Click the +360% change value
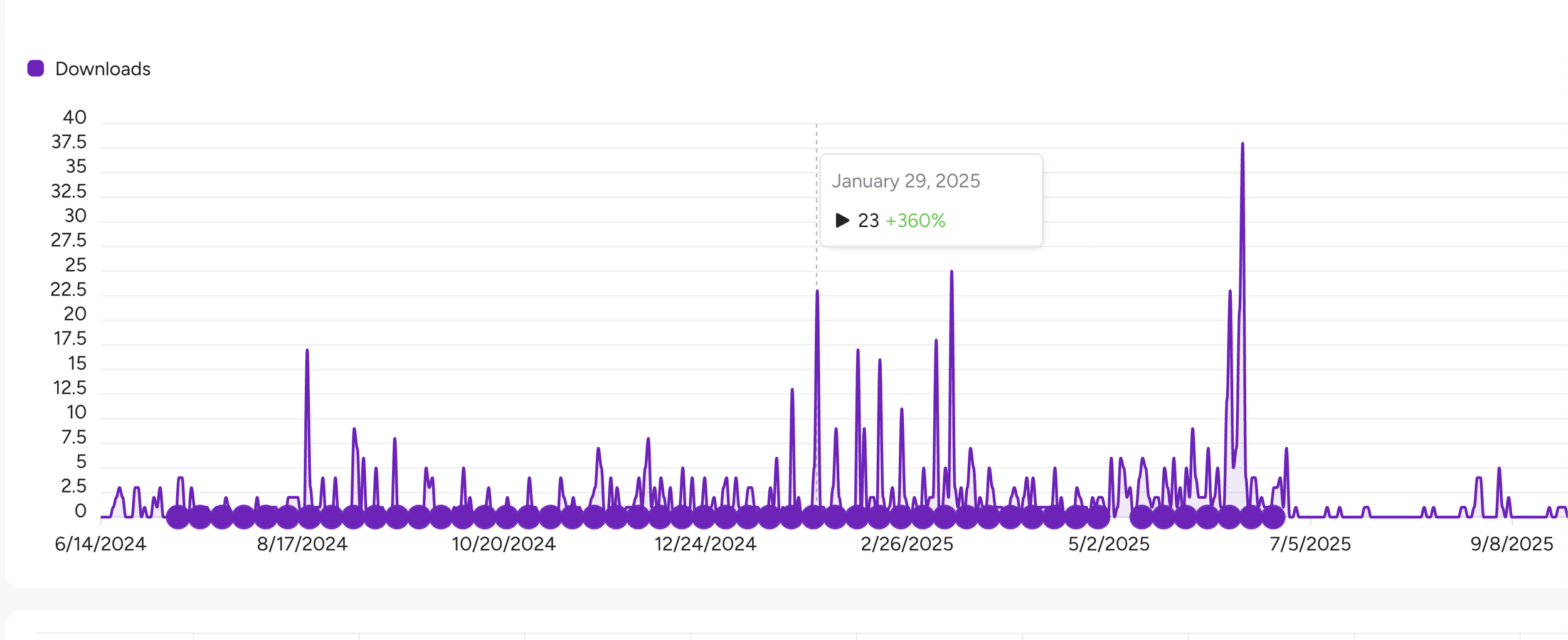This screenshot has width=1568, height=640. point(915,220)
